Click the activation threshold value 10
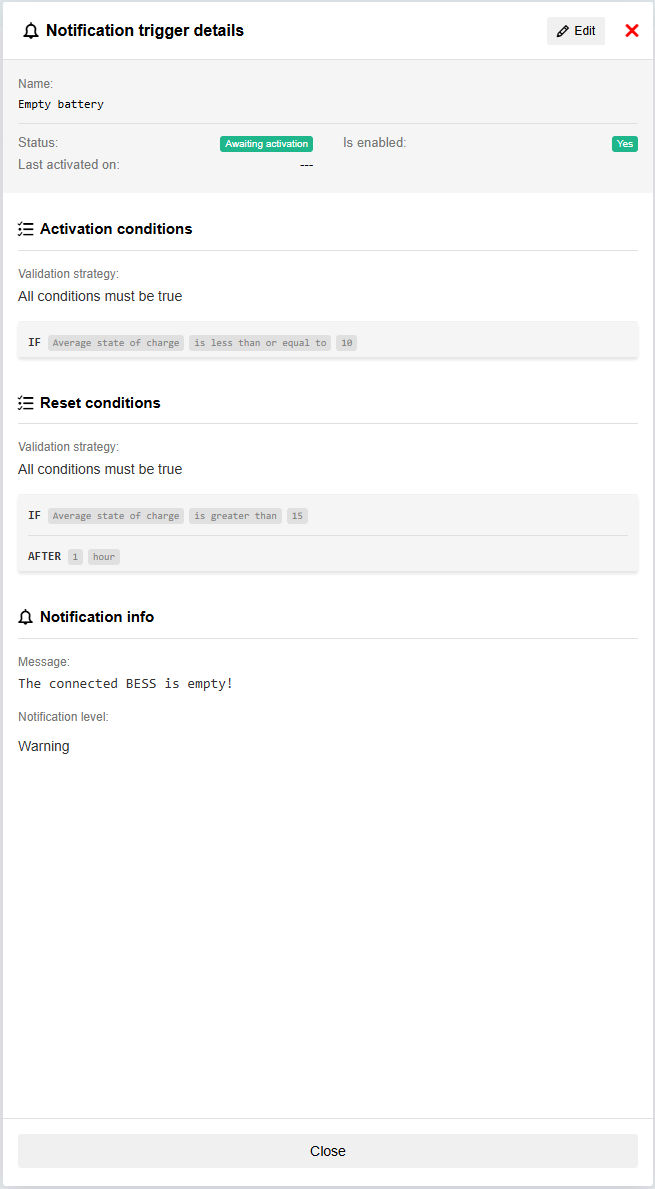Viewport: 655px width, 1189px height. coord(347,343)
